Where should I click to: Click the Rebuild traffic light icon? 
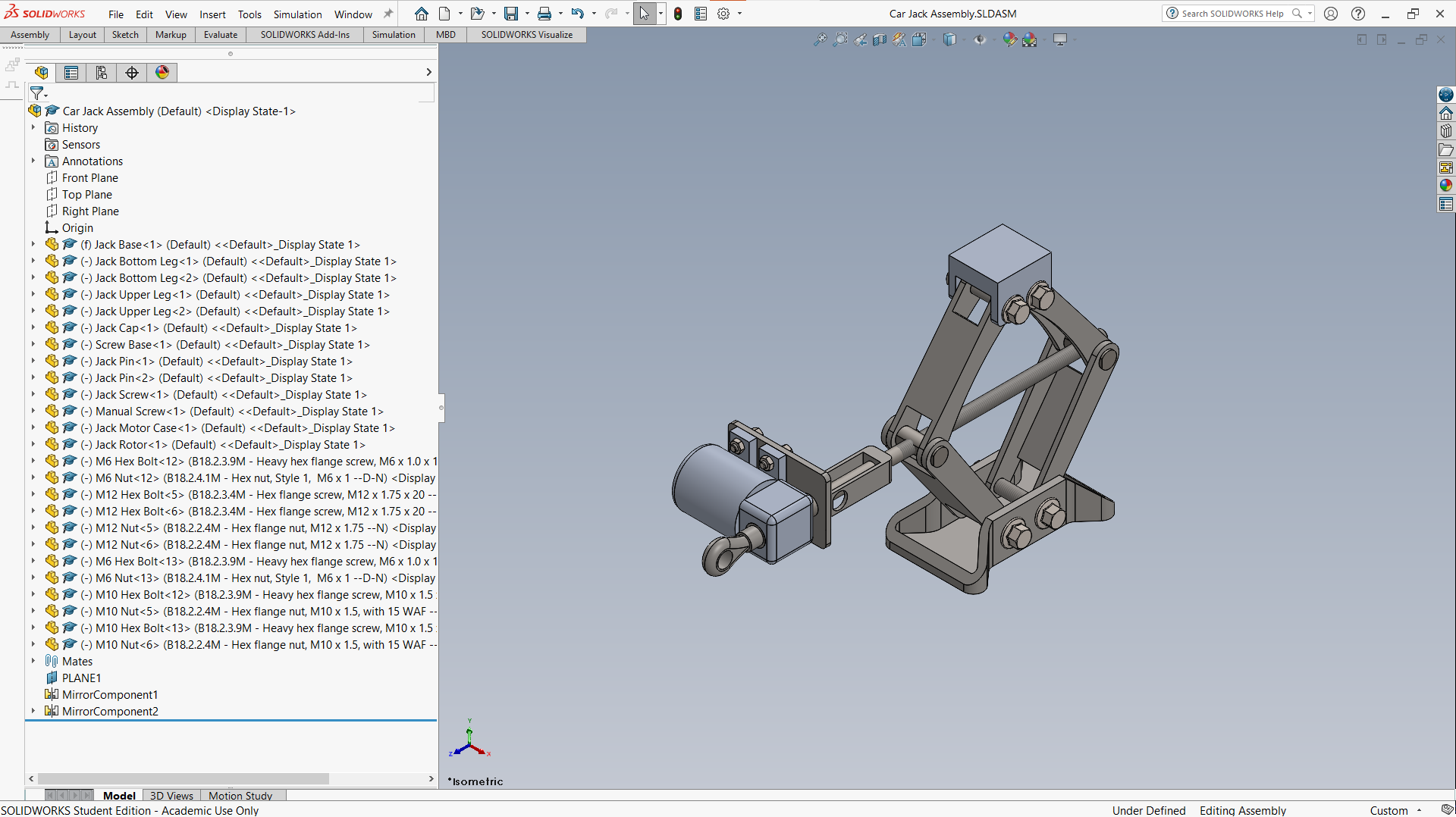pos(678,14)
